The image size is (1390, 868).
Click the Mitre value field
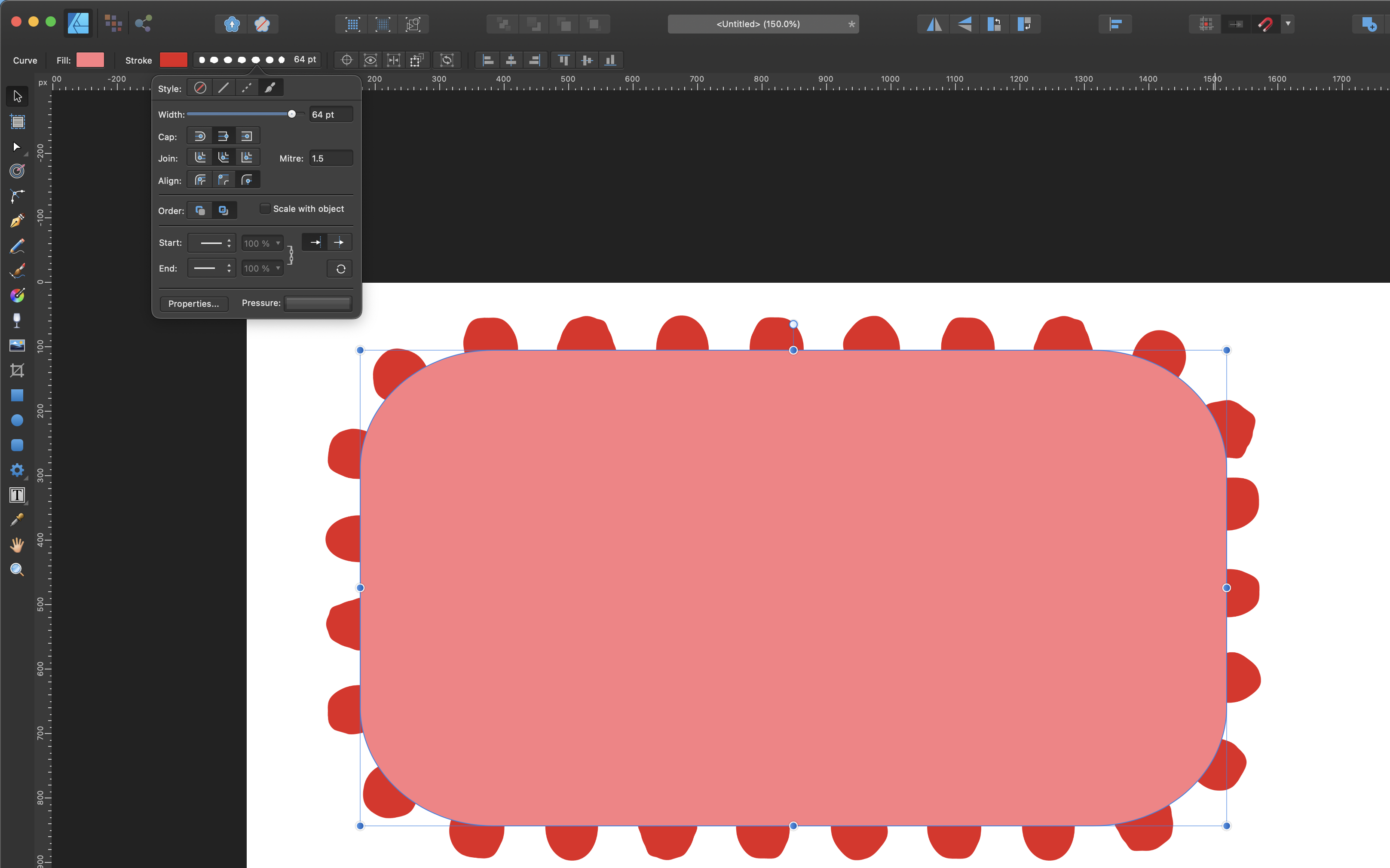tap(331, 158)
